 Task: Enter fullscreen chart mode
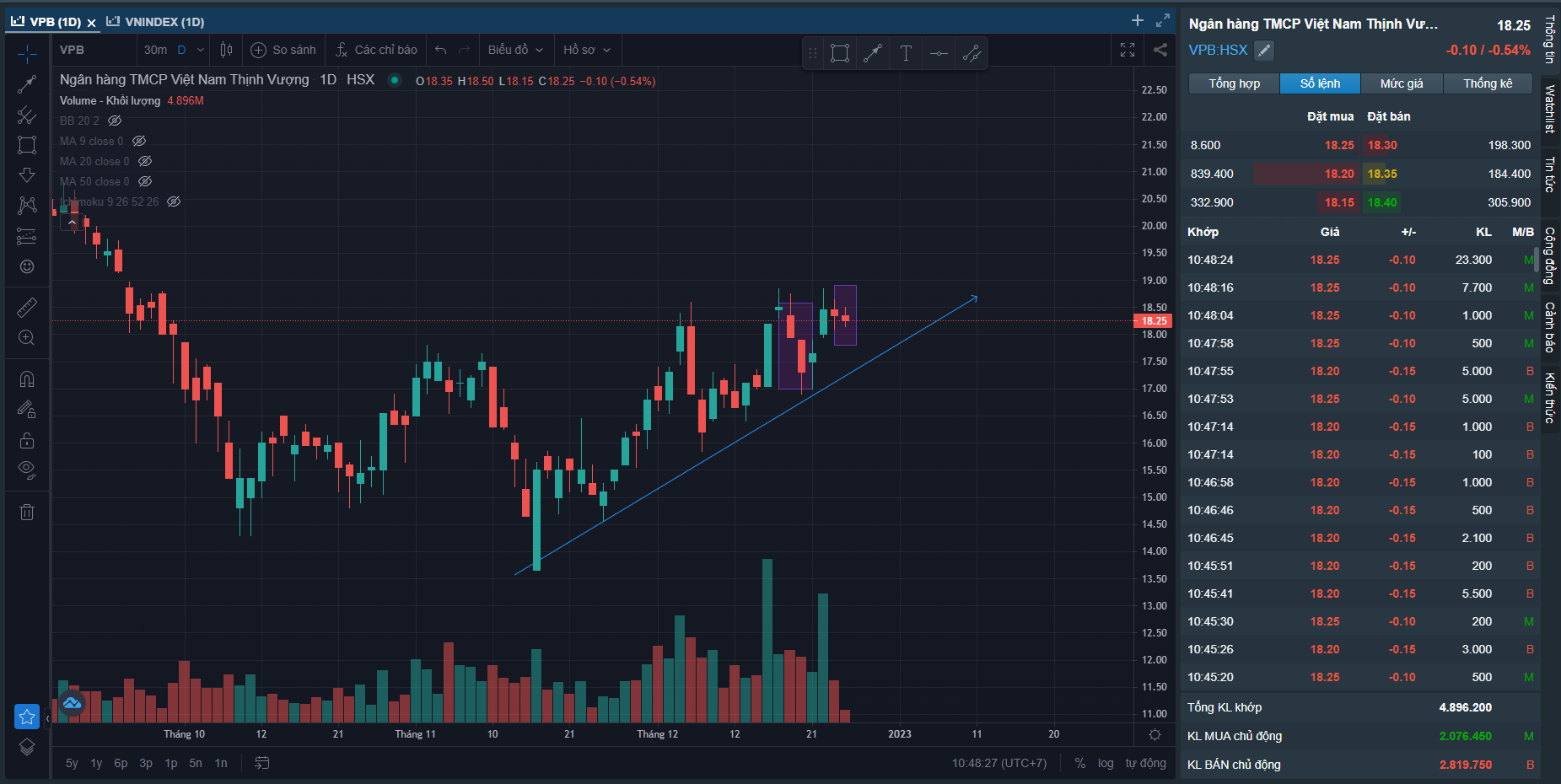tap(1128, 50)
